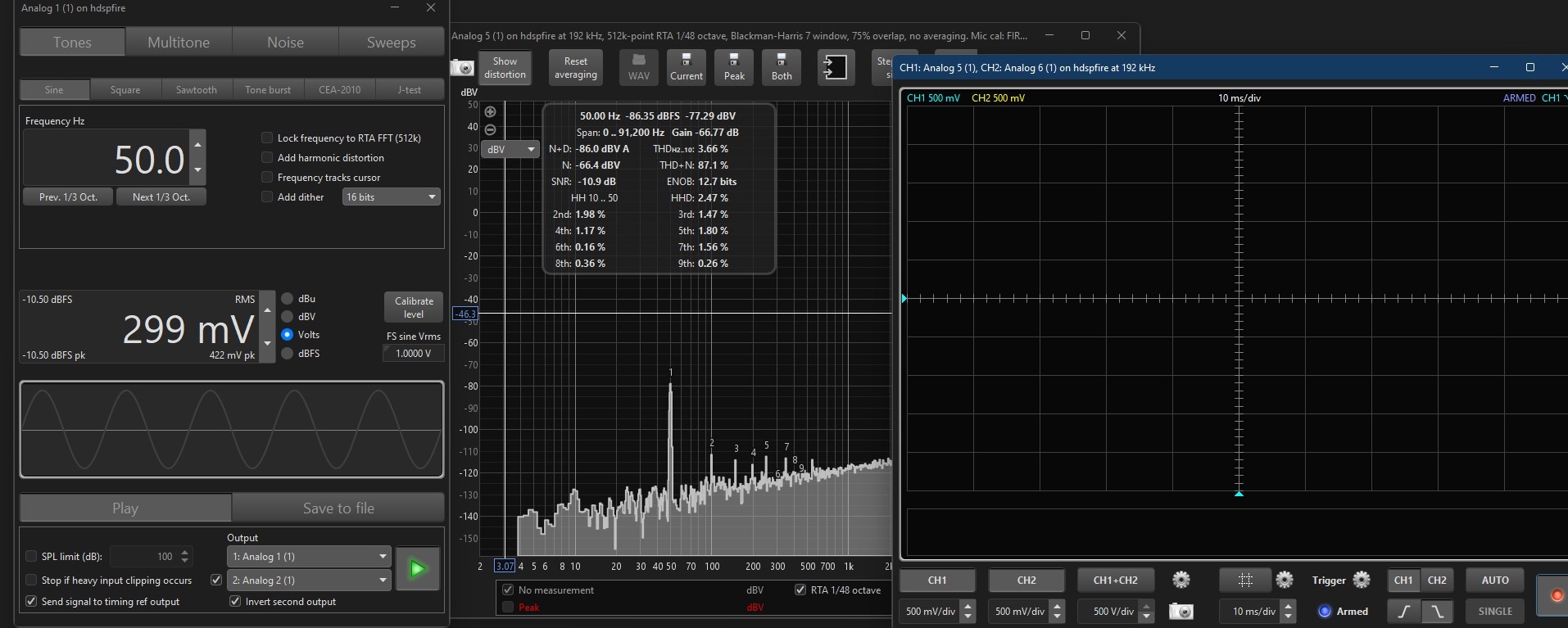Set scope trigger to AUTO mode
1568x628 pixels.
[x=1495, y=580]
